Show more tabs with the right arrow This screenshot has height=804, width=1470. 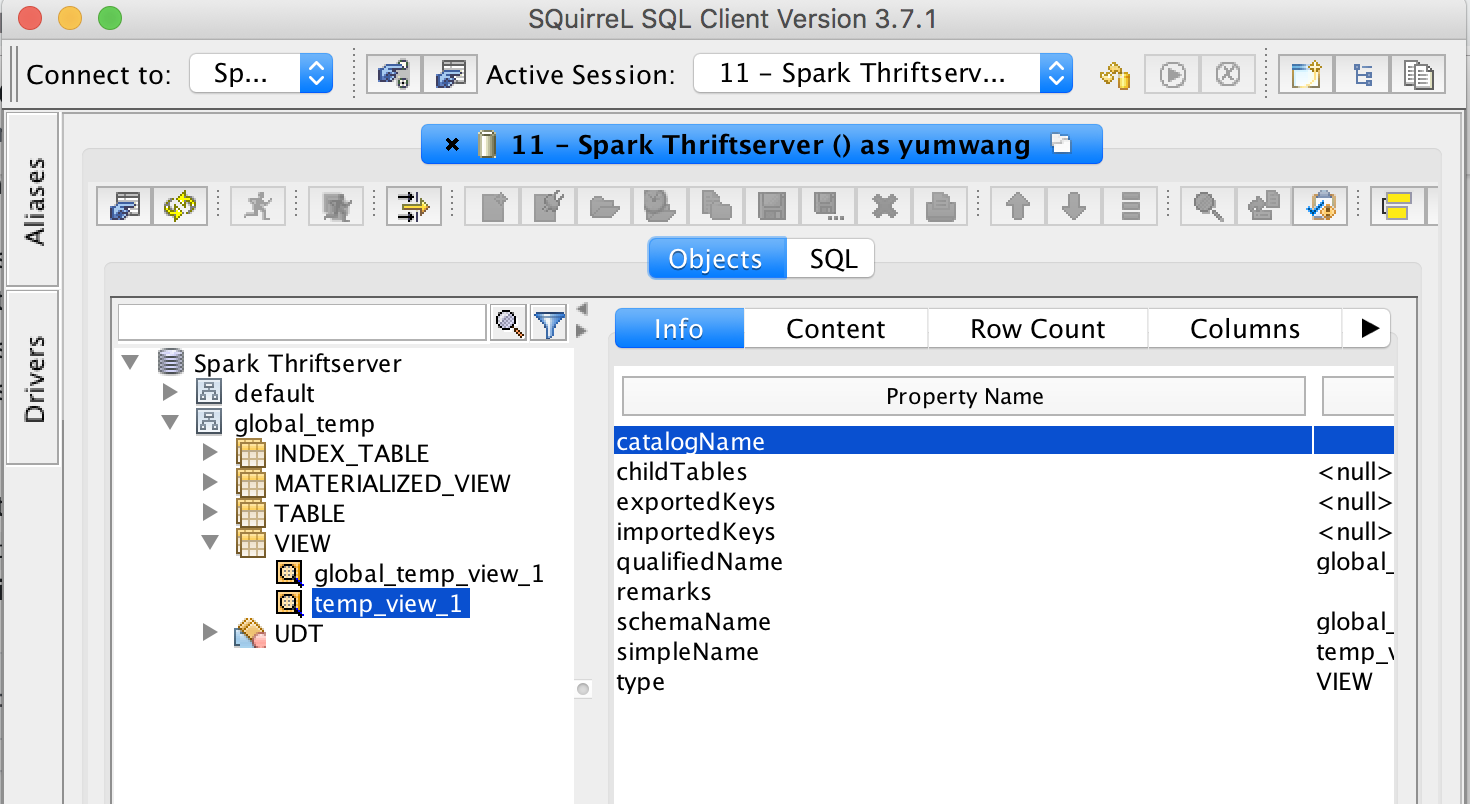click(x=1369, y=328)
